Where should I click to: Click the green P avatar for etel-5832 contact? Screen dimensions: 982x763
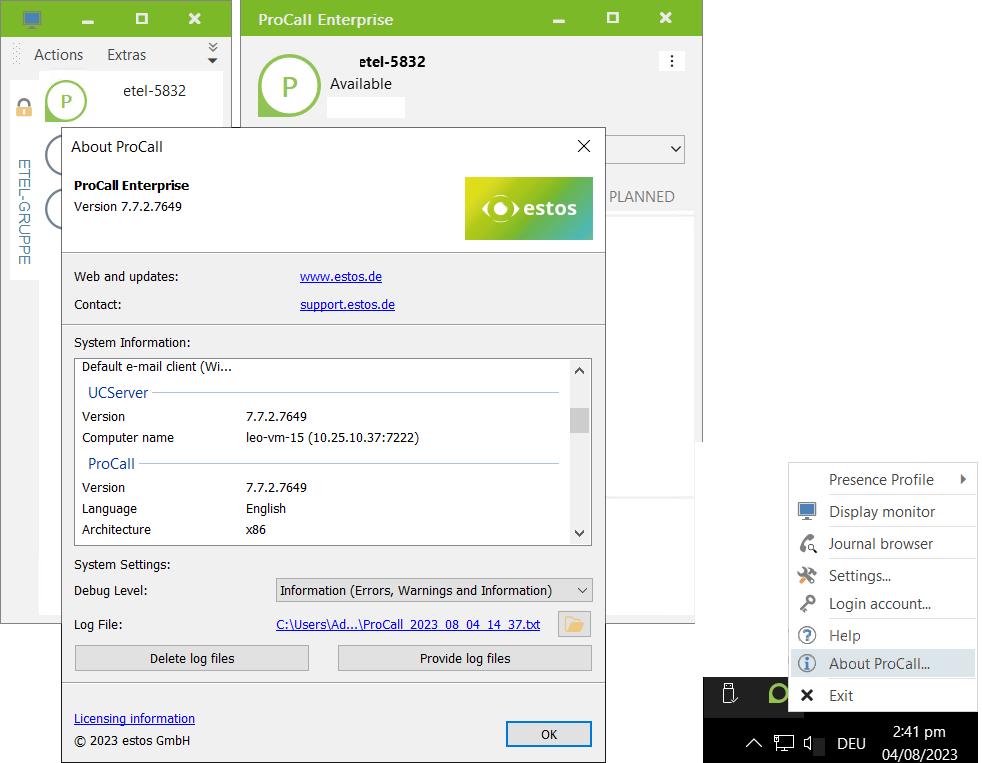coord(66,101)
